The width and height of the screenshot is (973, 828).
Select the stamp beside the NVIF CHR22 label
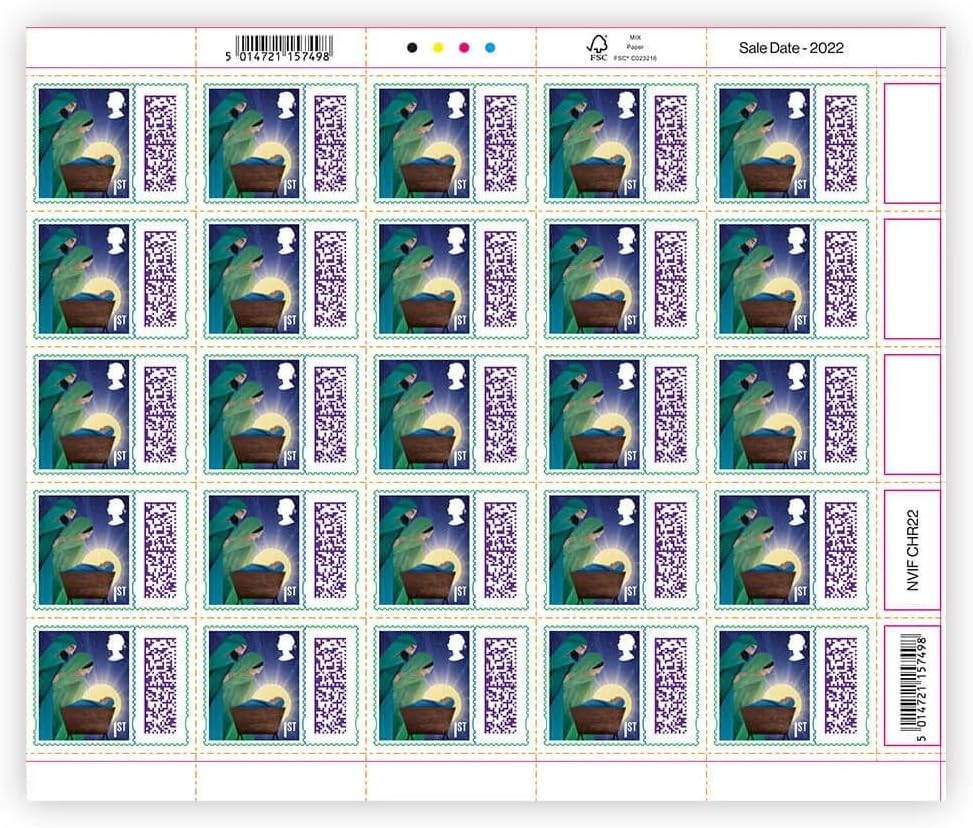(x=792, y=550)
